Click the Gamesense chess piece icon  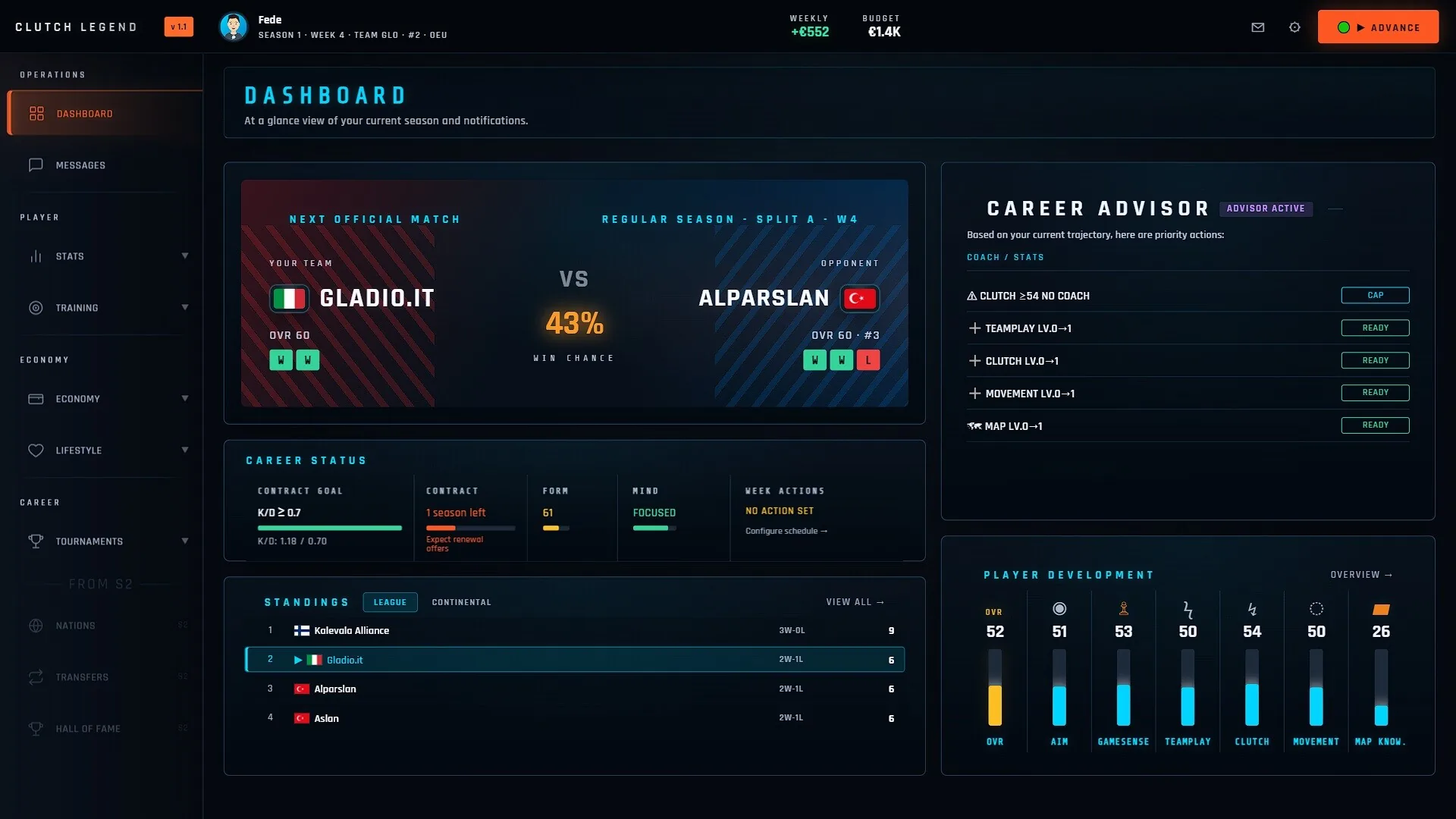click(1124, 608)
